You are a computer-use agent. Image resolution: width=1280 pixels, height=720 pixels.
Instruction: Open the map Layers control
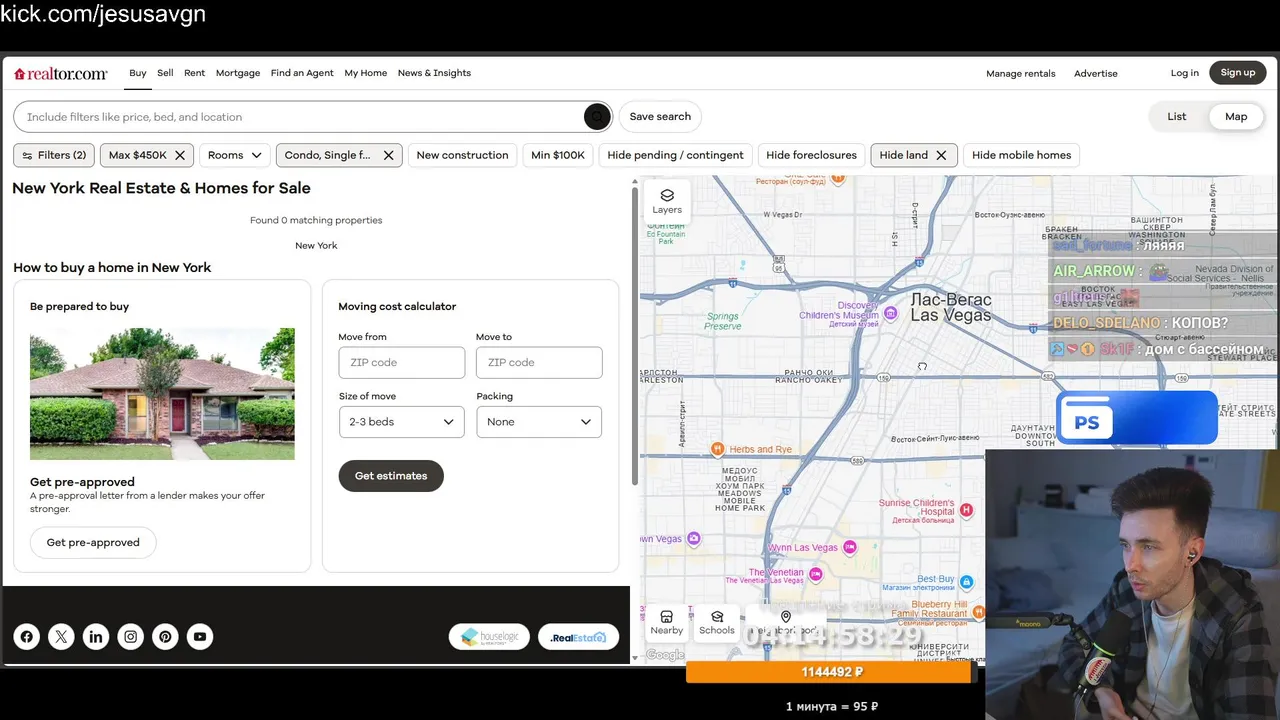tap(667, 201)
